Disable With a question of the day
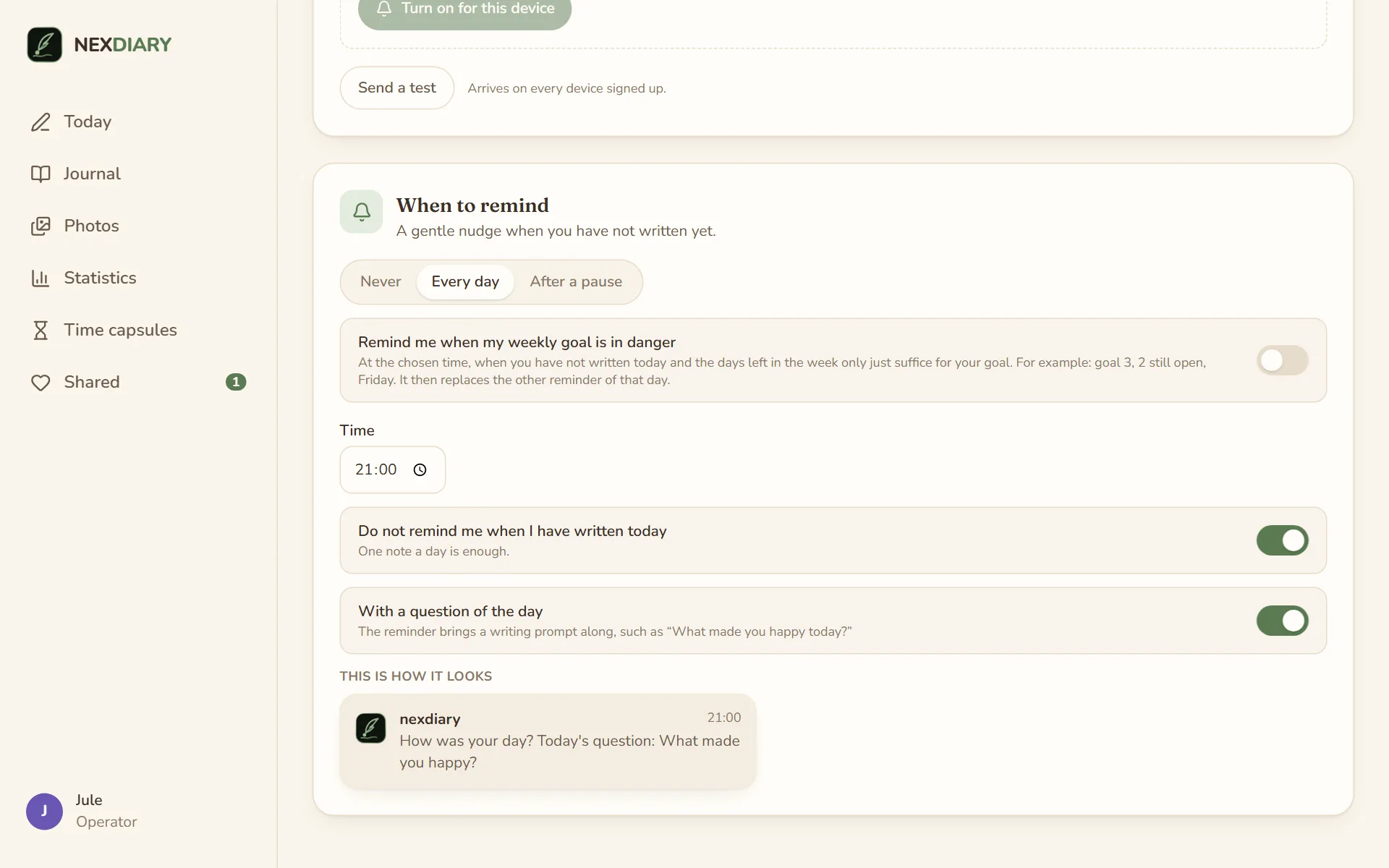Screen dimensions: 1389x868 (x=1282, y=621)
